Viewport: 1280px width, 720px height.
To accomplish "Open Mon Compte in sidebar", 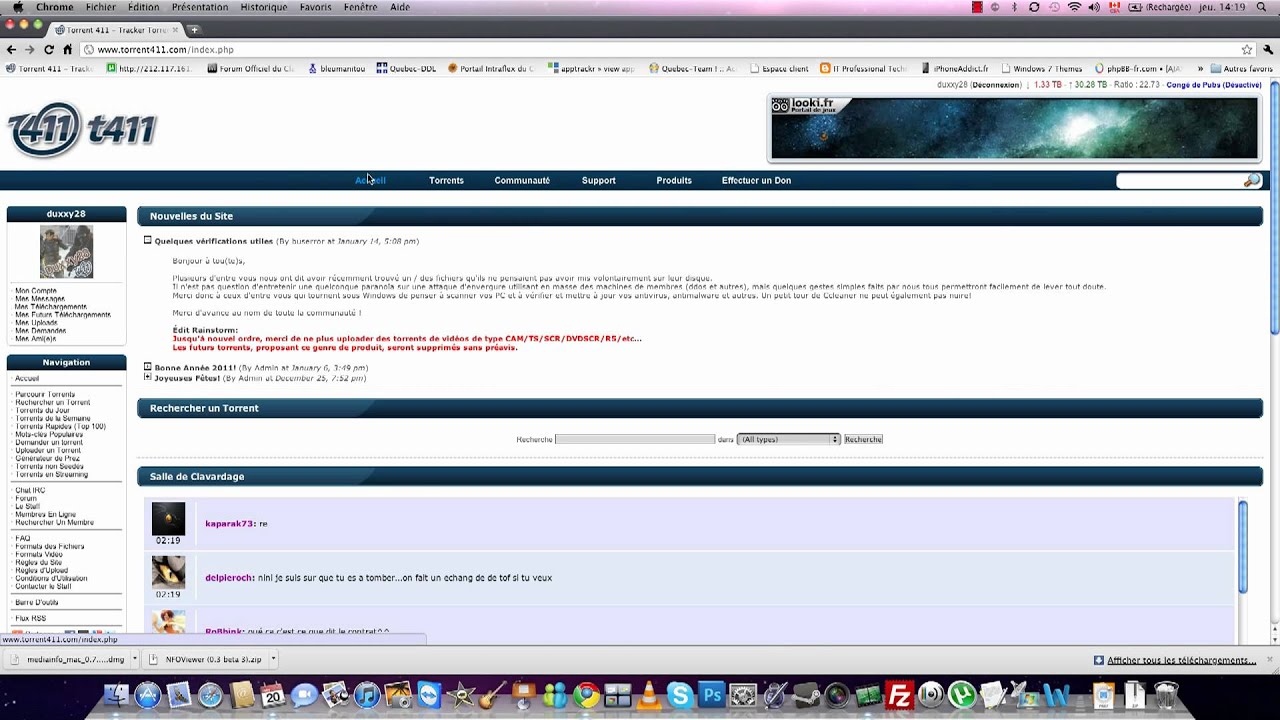I will pyautogui.click(x=36, y=291).
